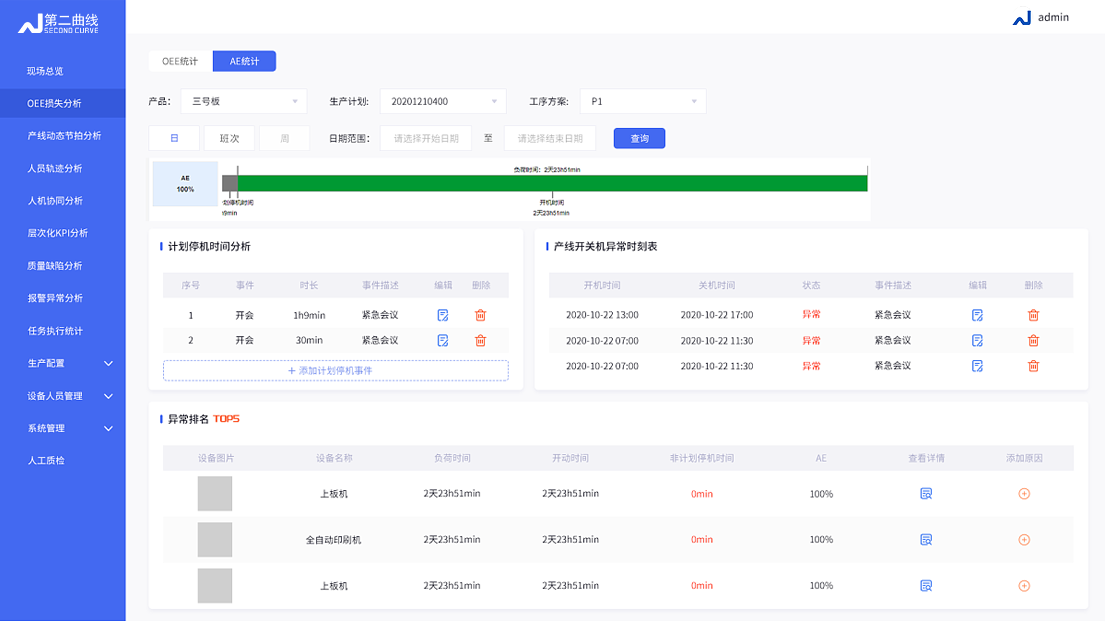Edit the 13:00 startup abnormal record

[977, 315]
